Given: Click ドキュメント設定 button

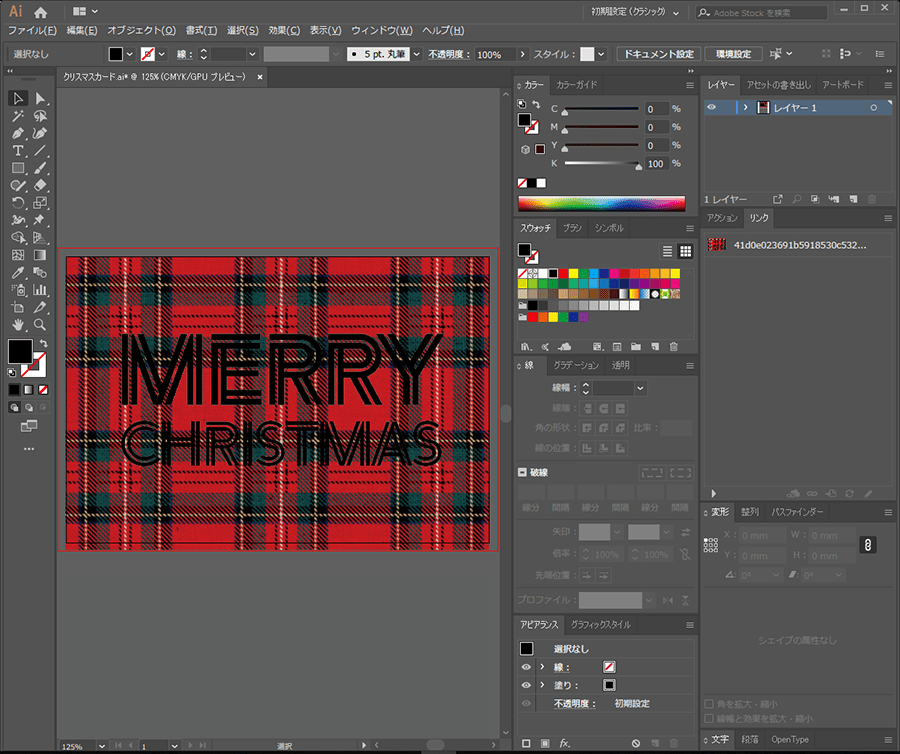Looking at the screenshot, I should 658,54.
